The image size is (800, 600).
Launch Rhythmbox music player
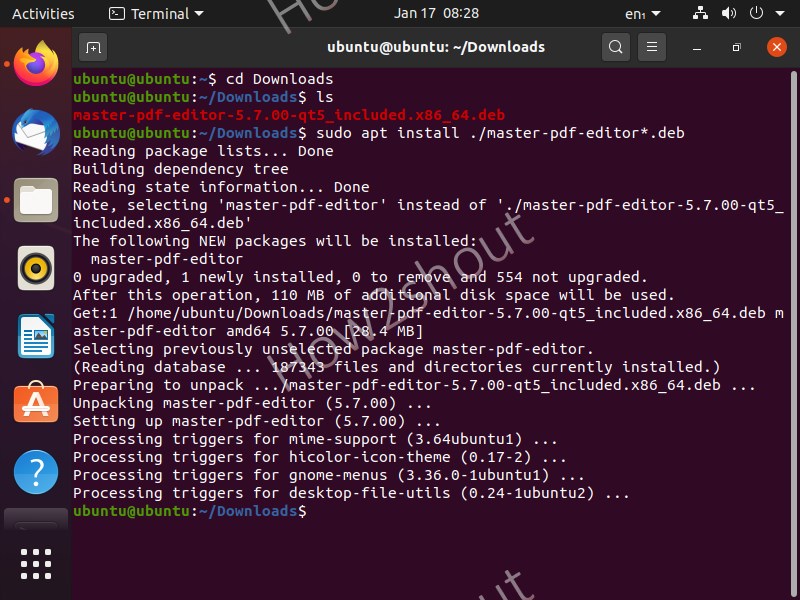click(x=35, y=268)
